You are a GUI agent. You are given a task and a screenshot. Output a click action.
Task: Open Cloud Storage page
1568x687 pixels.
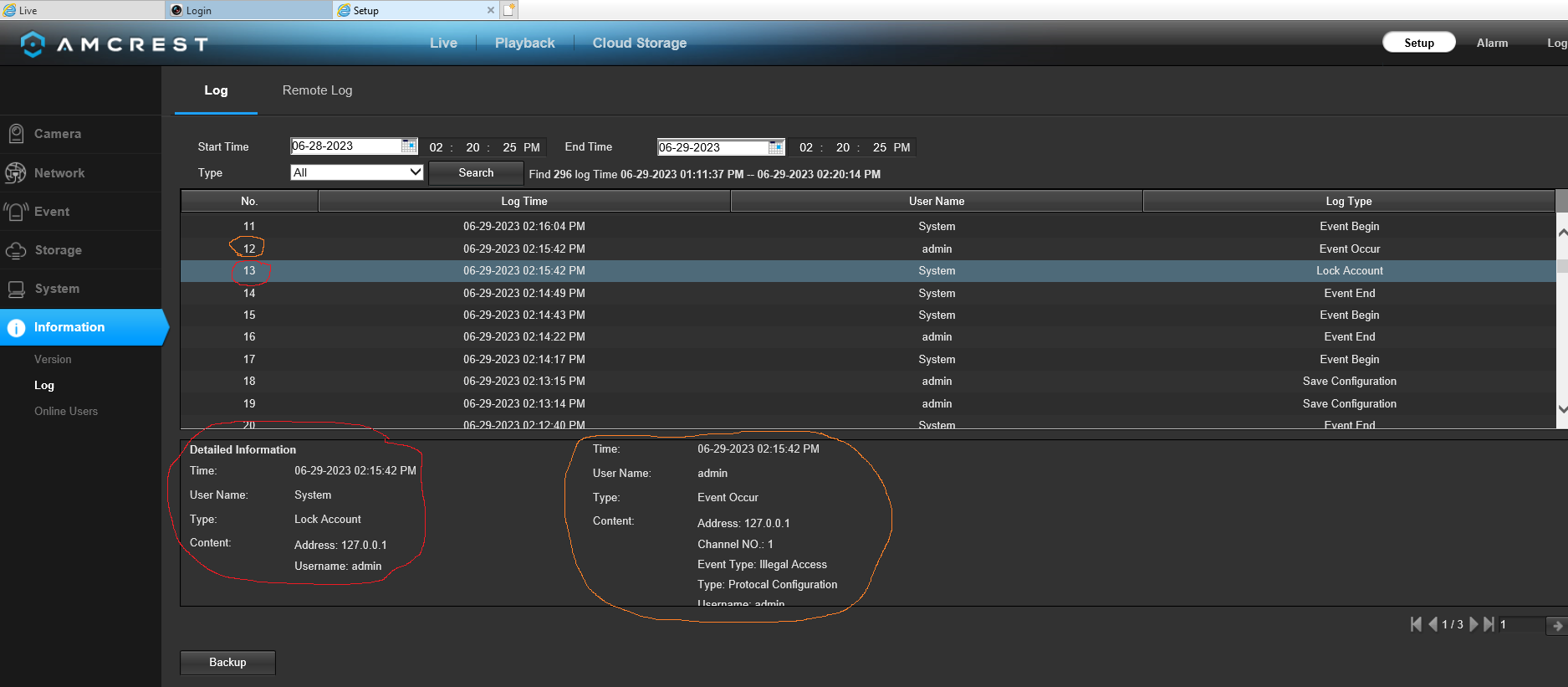point(640,43)
